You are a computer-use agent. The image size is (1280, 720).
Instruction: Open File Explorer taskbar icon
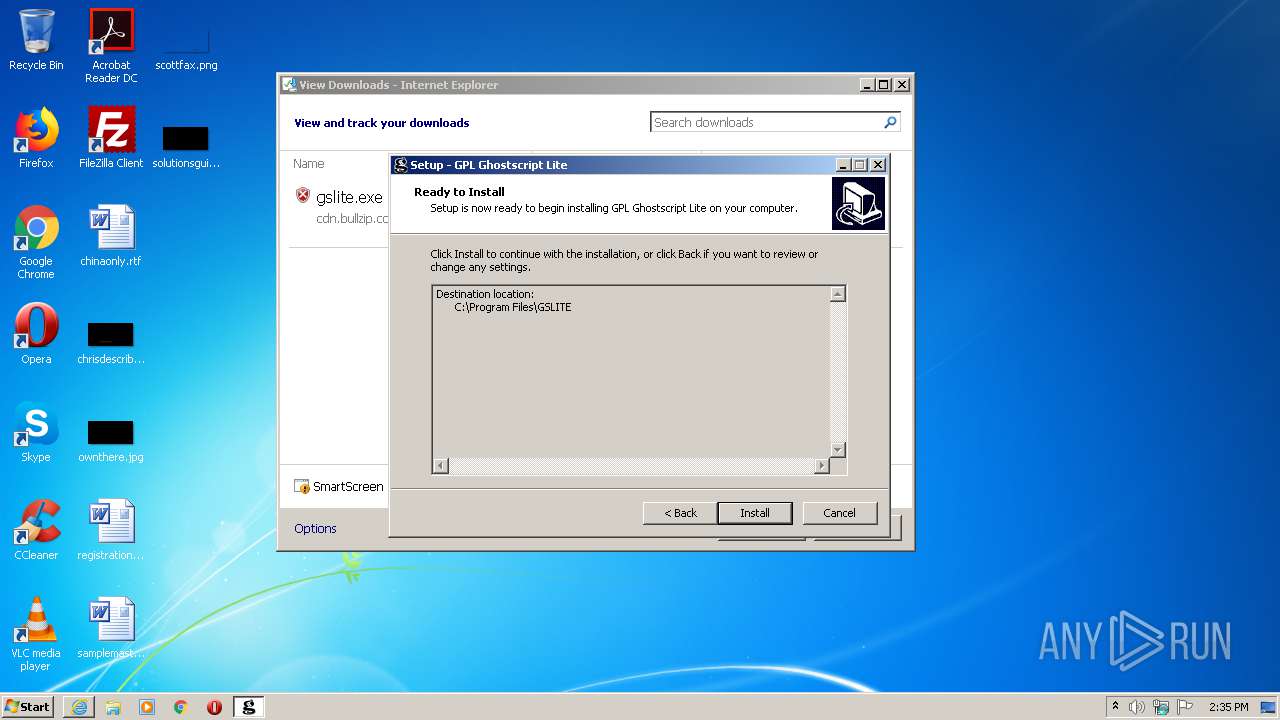click(113, 707)
